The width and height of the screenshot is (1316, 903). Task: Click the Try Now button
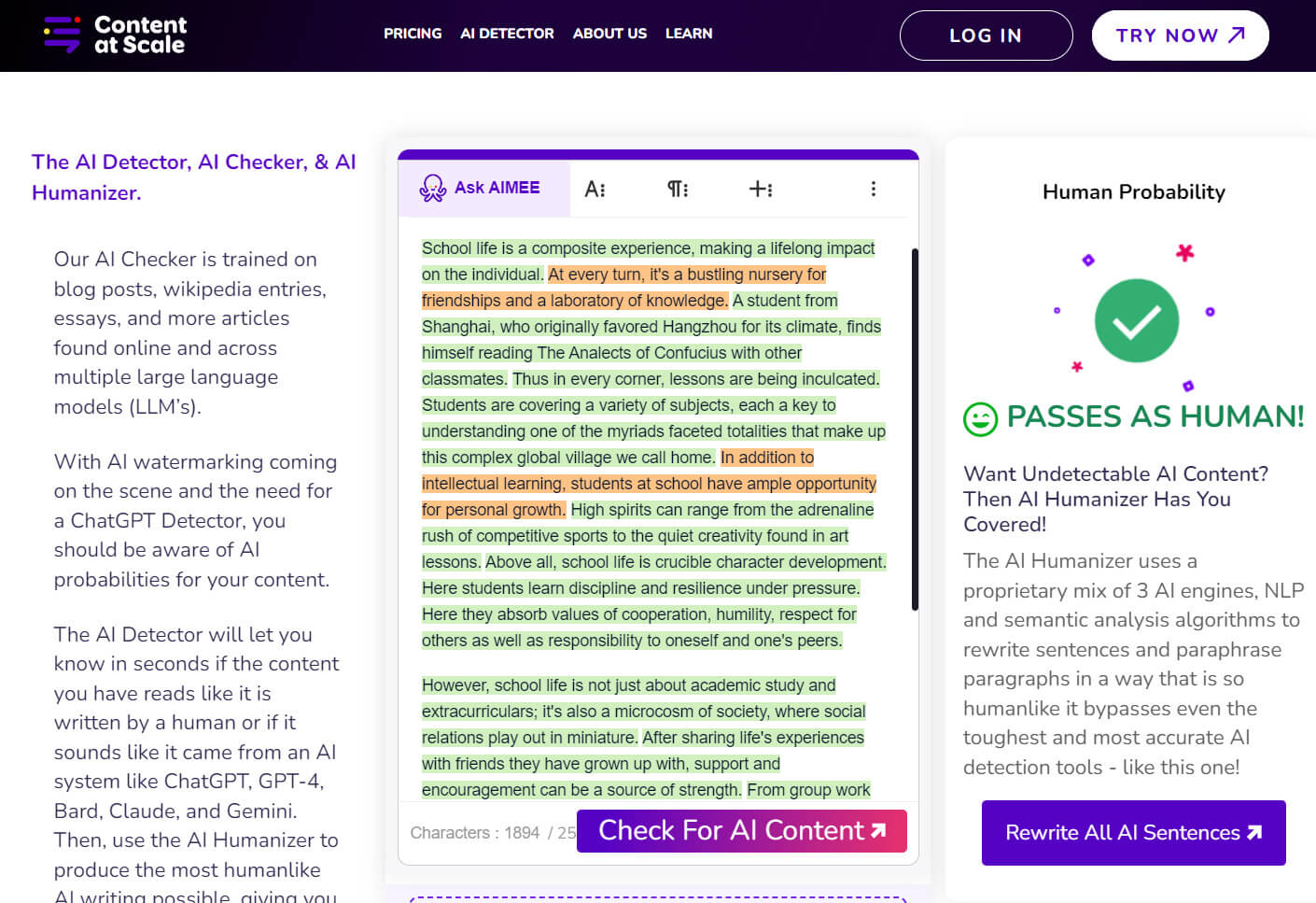tap(1180, 35)
